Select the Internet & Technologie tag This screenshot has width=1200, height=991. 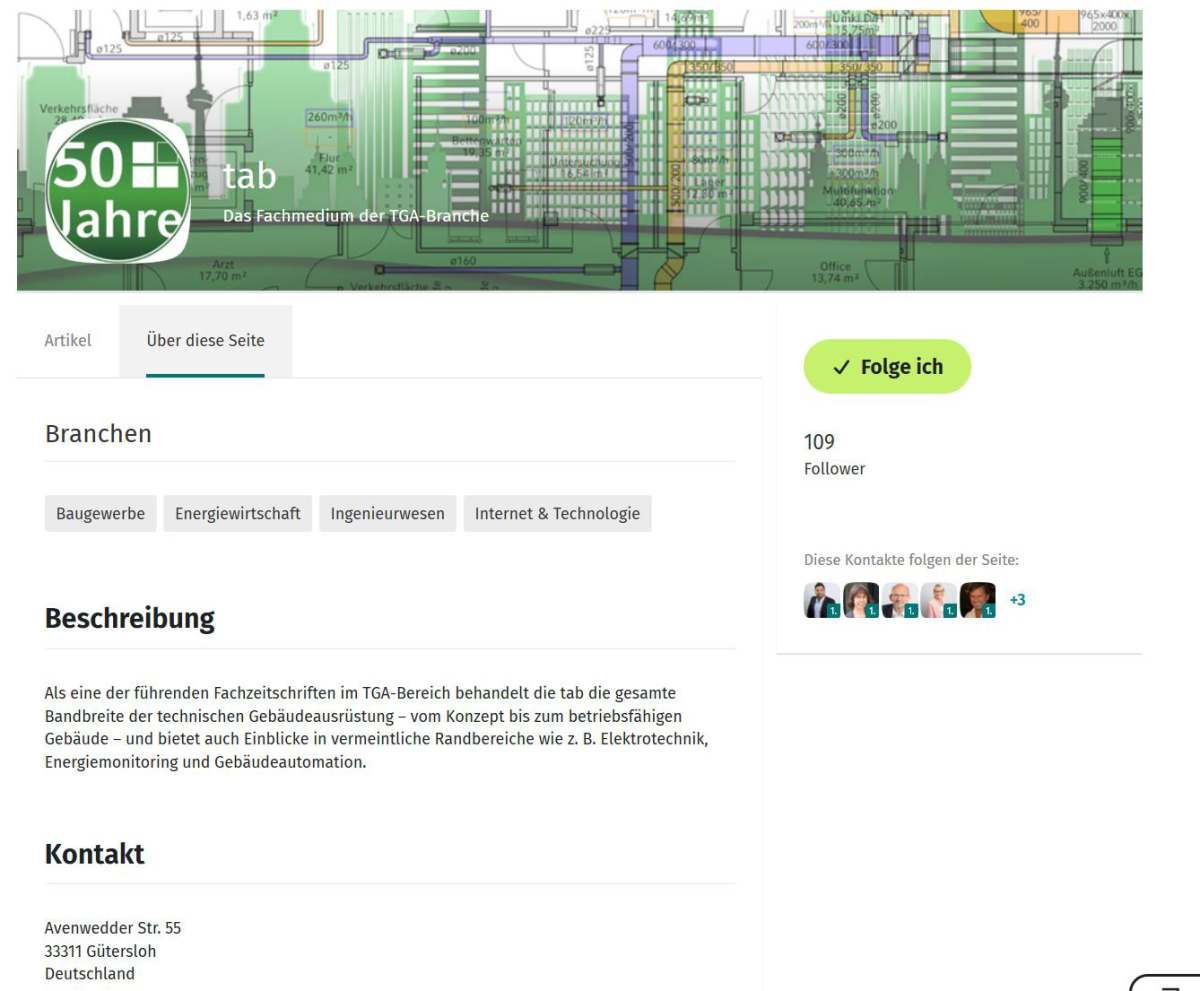(x=557, y=514)
